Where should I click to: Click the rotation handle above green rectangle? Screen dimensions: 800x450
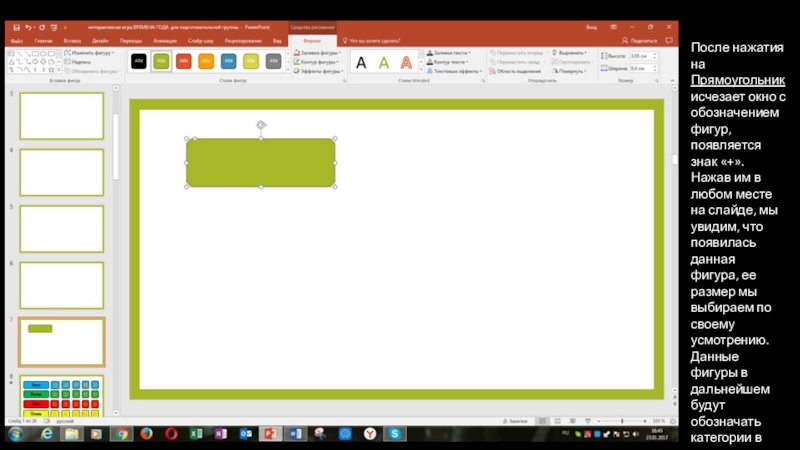tap(261, 124)
